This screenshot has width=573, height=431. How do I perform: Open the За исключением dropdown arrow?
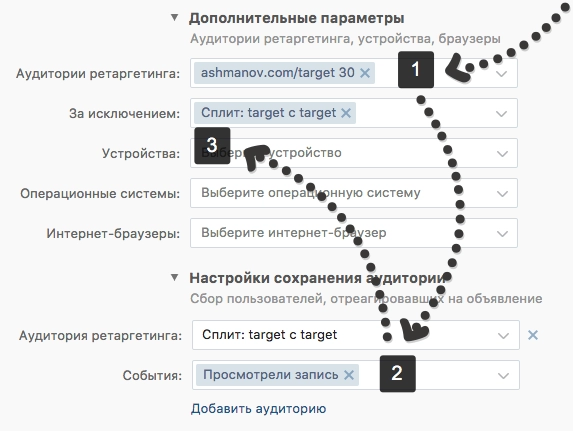(502, 114)
